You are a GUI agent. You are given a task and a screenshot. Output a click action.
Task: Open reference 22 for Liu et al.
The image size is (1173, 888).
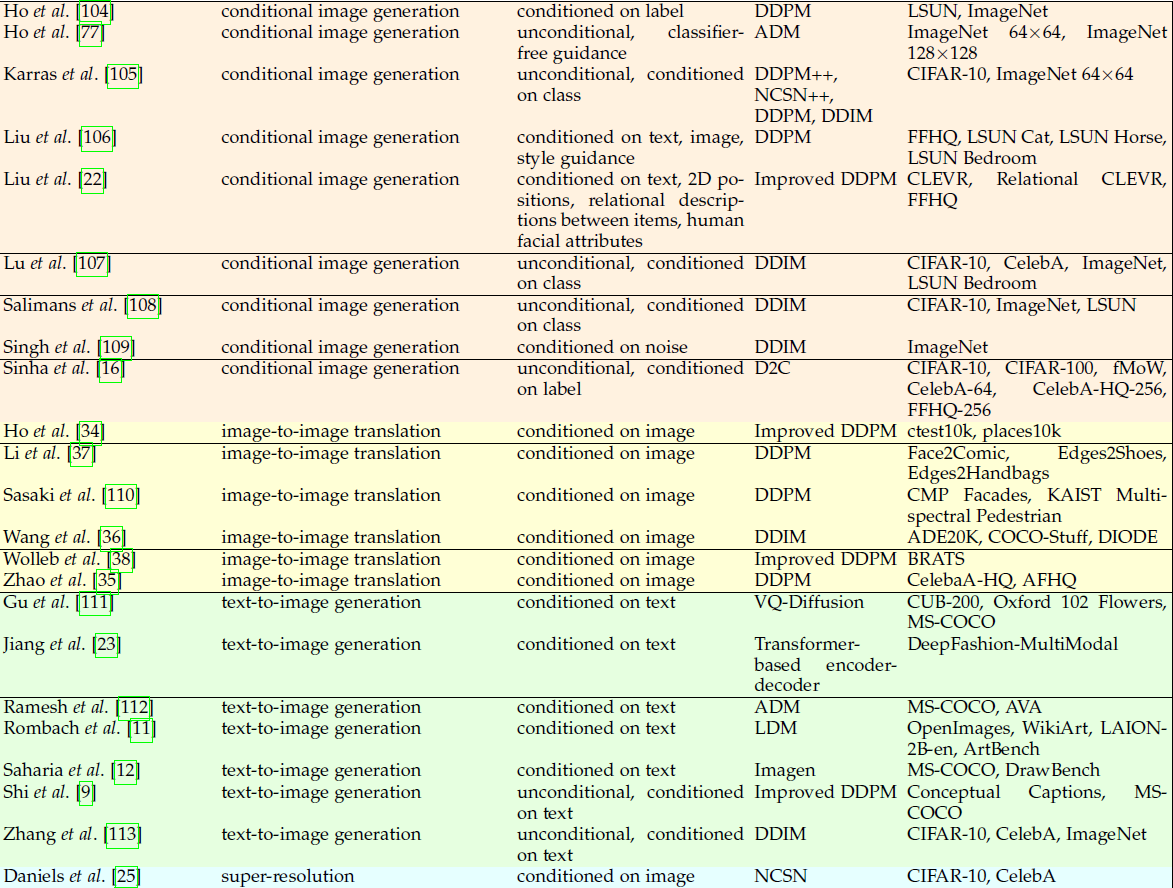92,180
